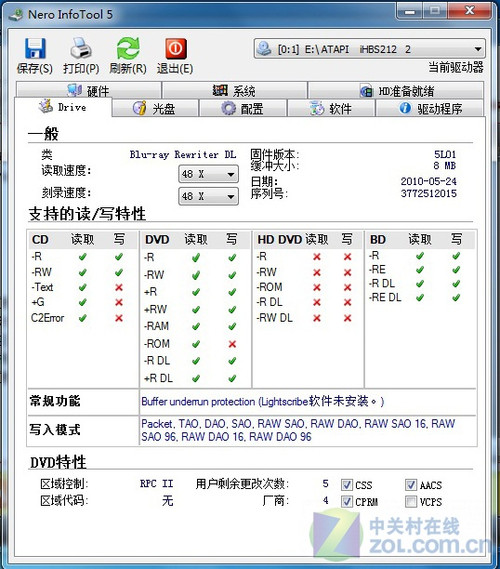Click the Print printer icon
This screenshot has width=500, height=569.
[81, 48]
